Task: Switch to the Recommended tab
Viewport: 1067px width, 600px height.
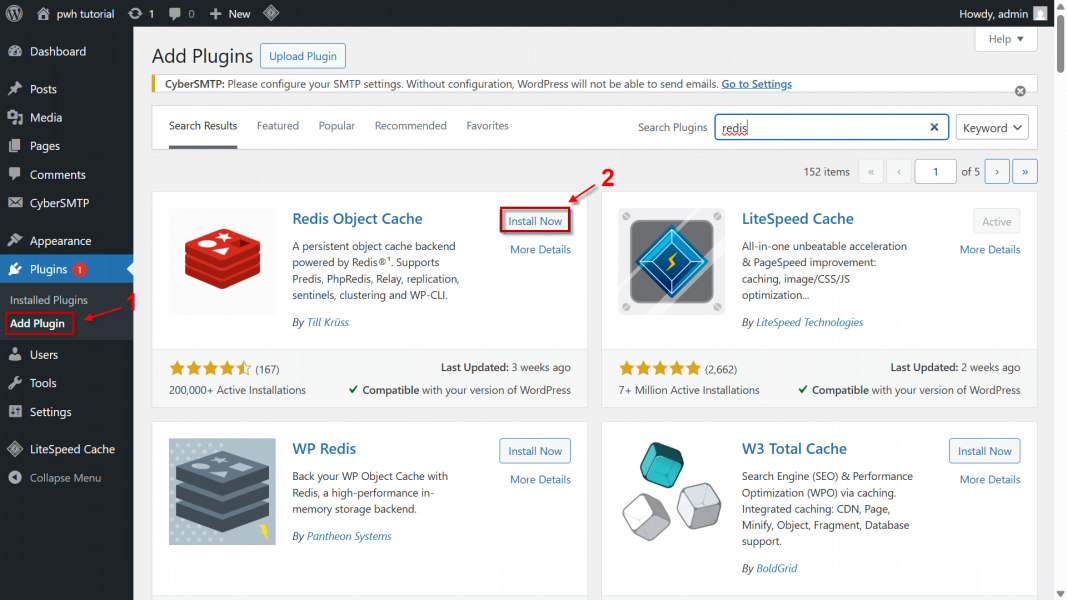Action: (x=410, y=126)
